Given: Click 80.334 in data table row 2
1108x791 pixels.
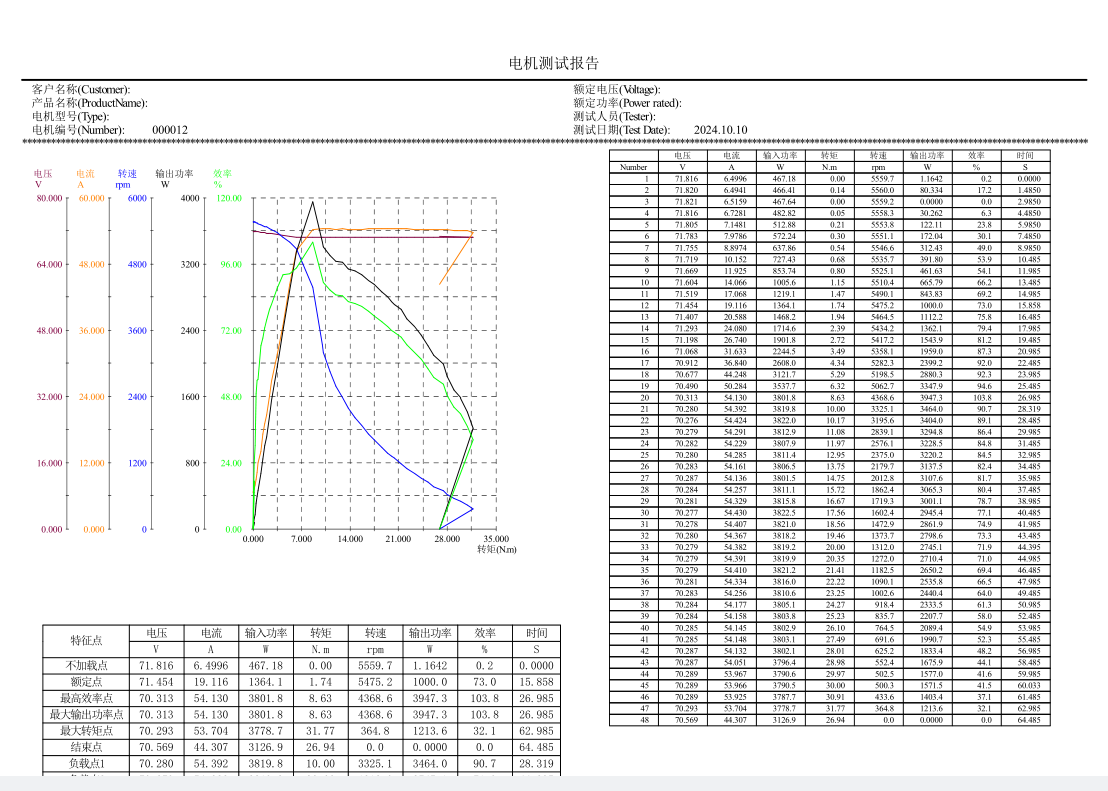Looking at the screenshot, I should pyautogui.click(x=931, y=190).
